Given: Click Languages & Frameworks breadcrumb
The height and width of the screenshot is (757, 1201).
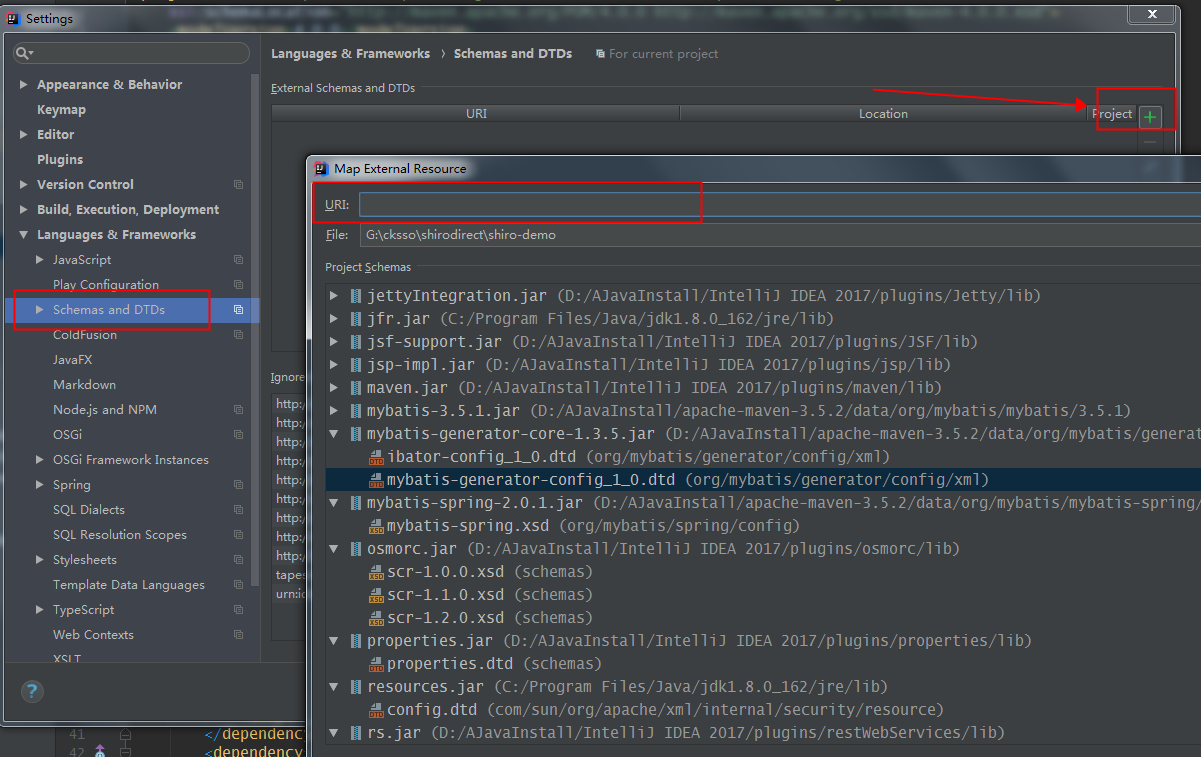Looking at the screenshot, I should pyautogui.click(x=350, y=54).
